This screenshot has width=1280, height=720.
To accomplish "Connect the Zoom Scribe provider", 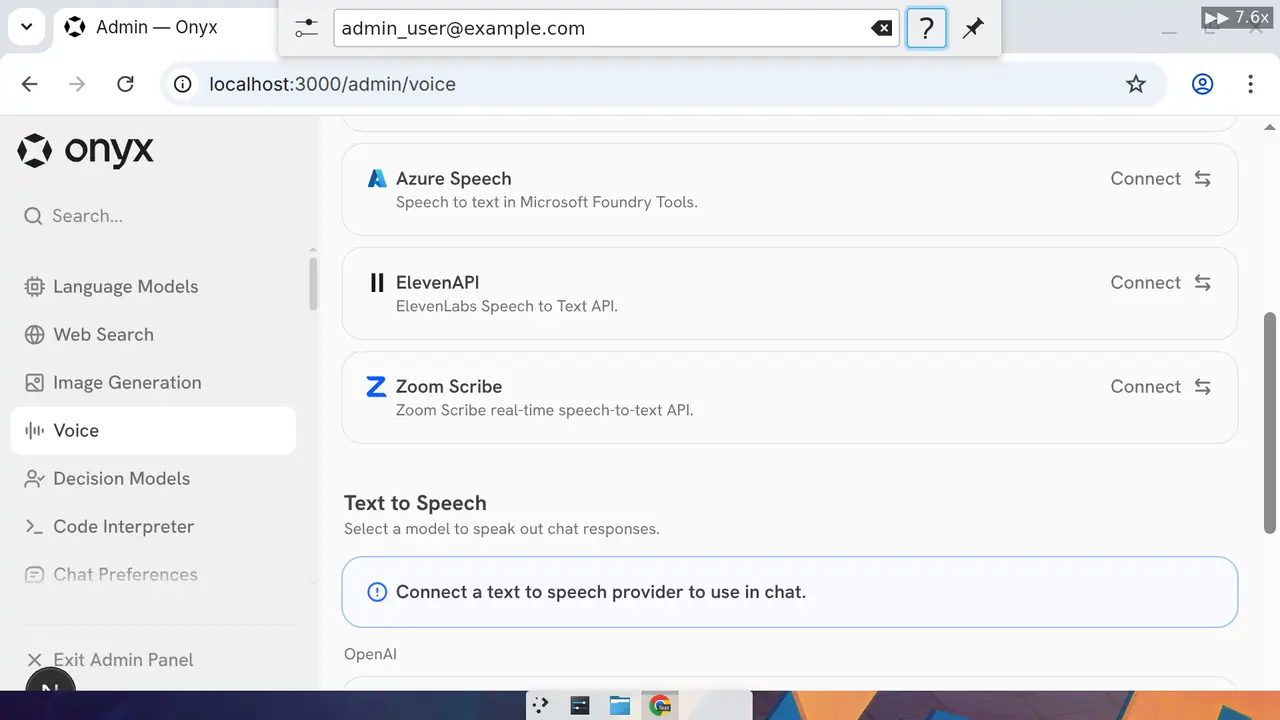I will 1161,386.
